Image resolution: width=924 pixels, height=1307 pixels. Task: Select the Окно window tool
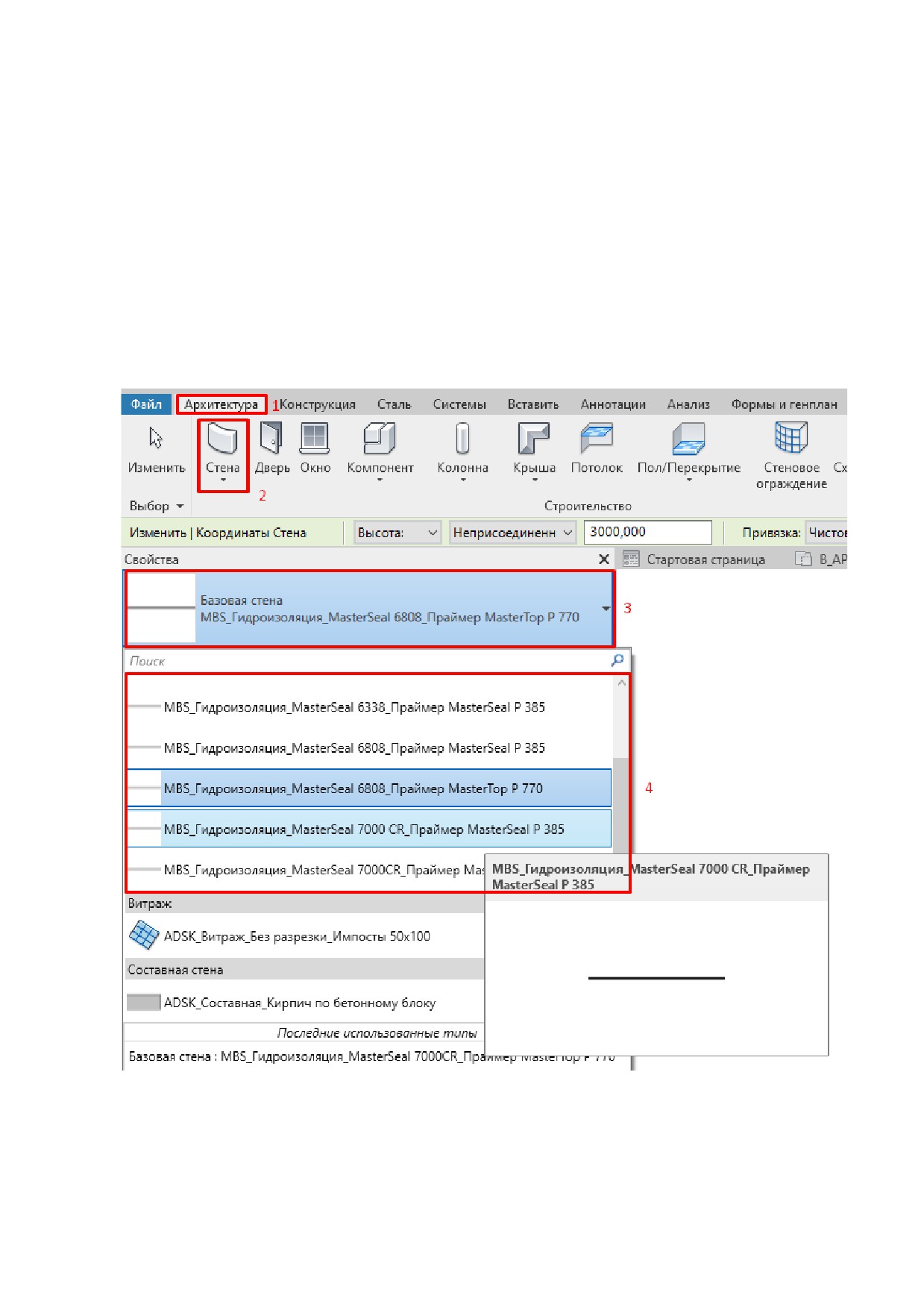click(315, 449)
